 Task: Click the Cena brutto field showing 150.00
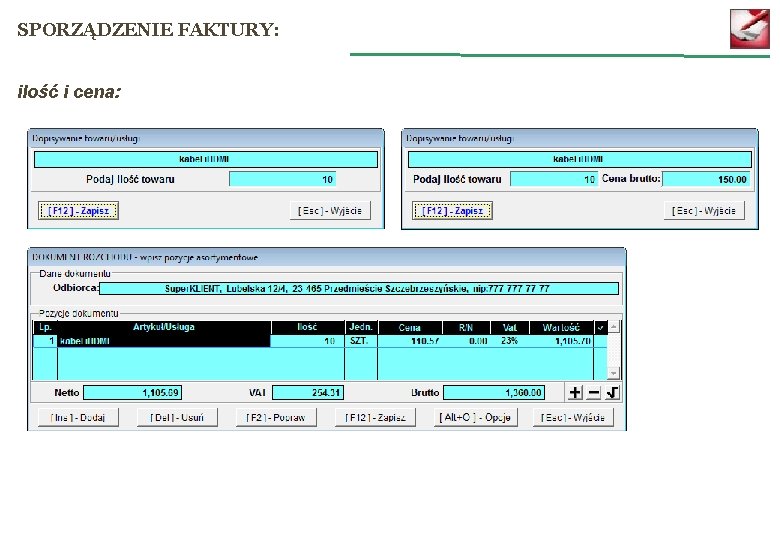pos(706,179)
